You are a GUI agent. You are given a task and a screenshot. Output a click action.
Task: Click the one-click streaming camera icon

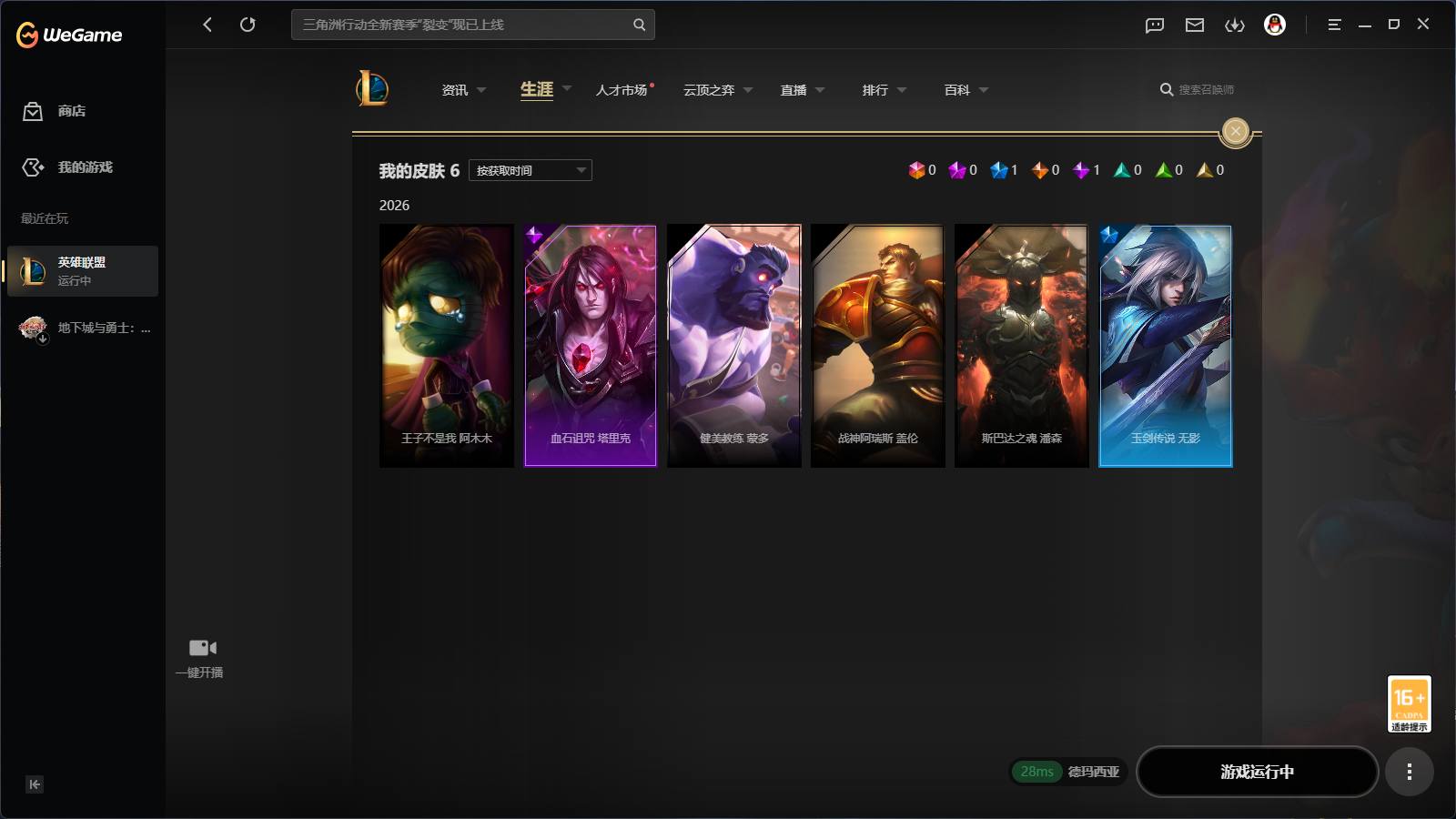tap(202, 648)
